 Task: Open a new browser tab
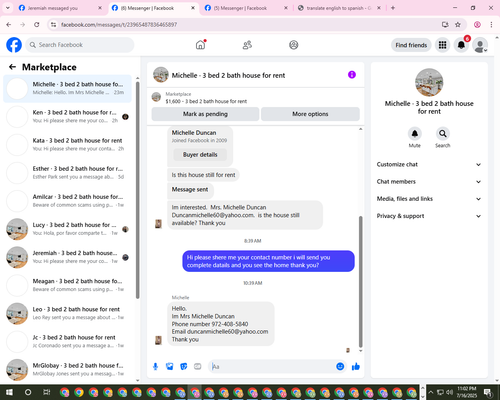point(393,8)
